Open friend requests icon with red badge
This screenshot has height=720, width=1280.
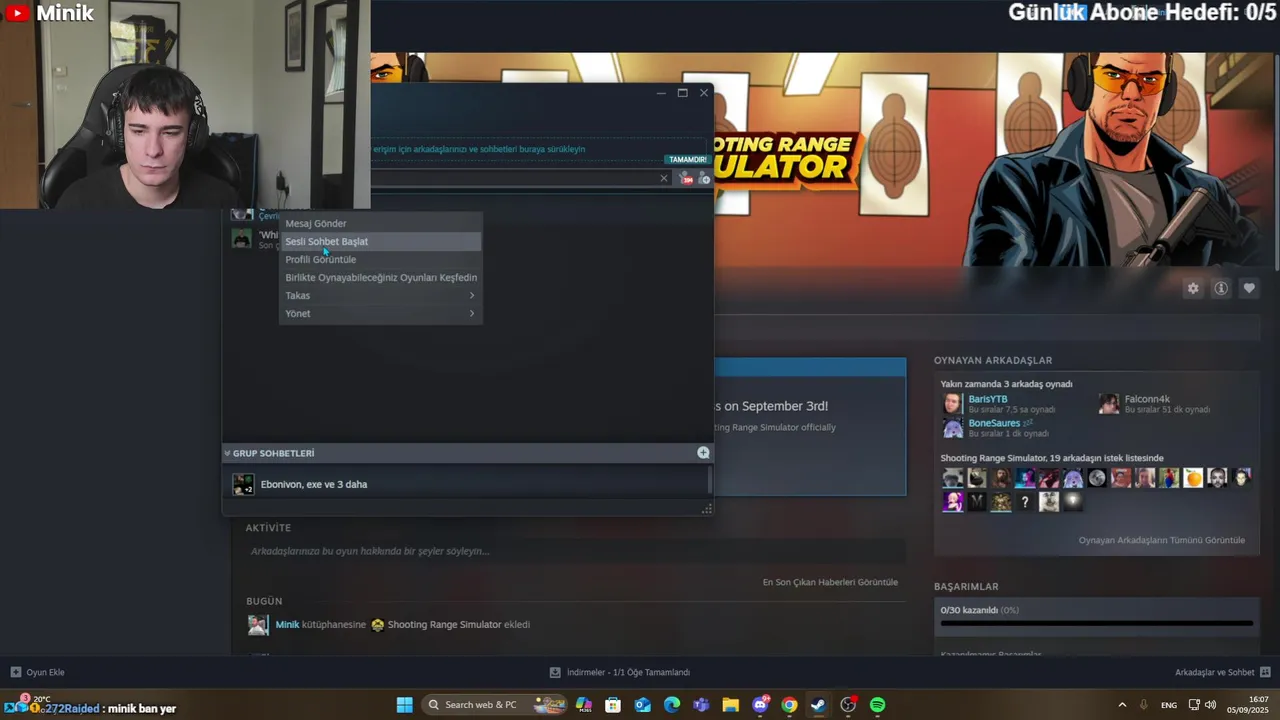click(x=686, y=178)
